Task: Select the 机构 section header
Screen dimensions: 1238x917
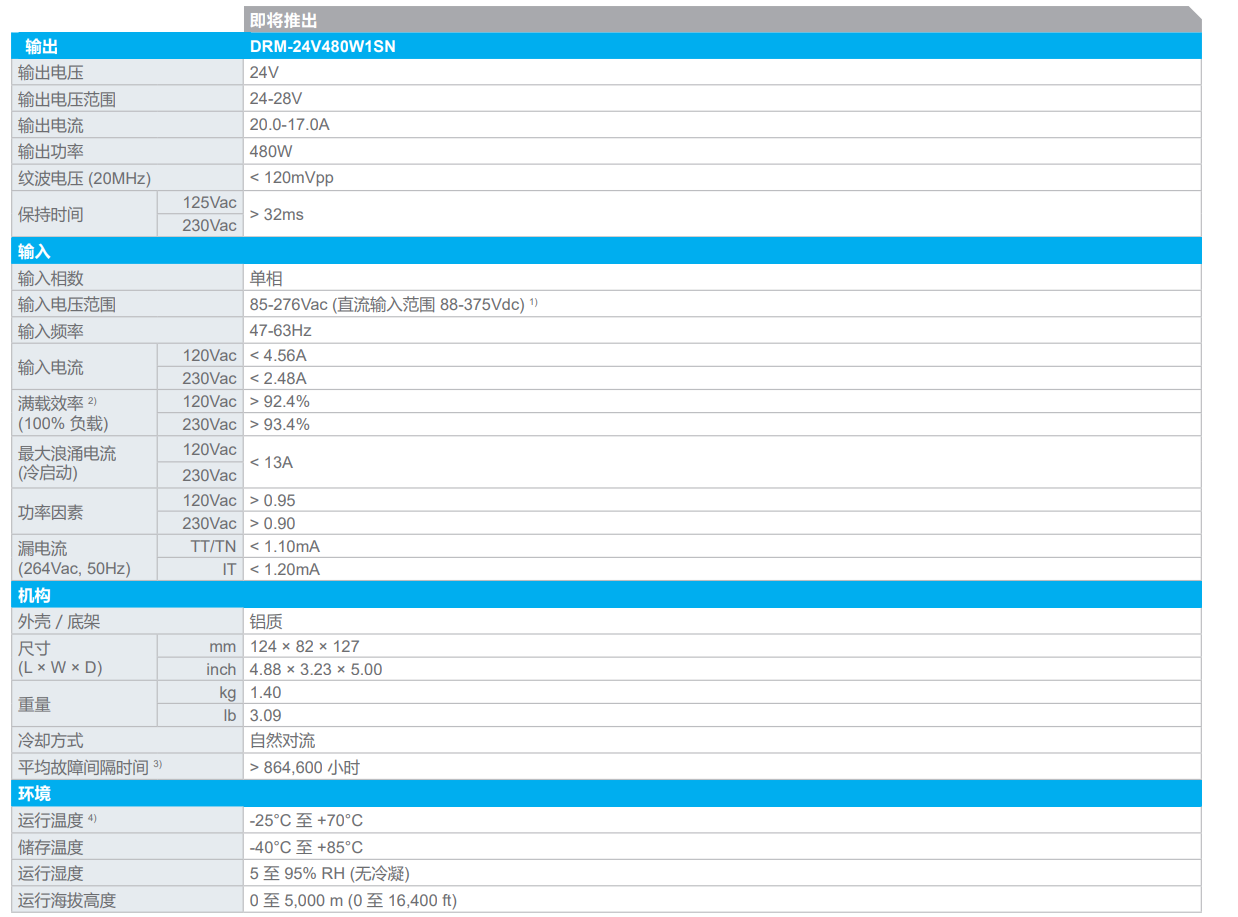Action: coord(34,595)
